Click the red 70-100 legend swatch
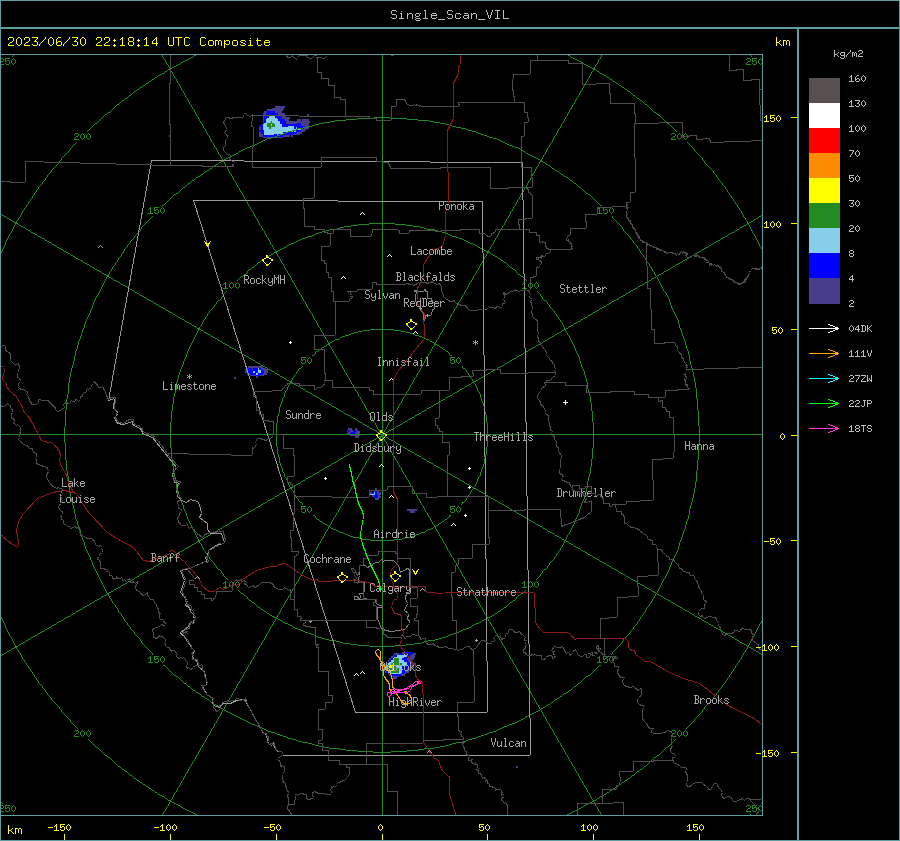900x841 pixels. [824, 141]
